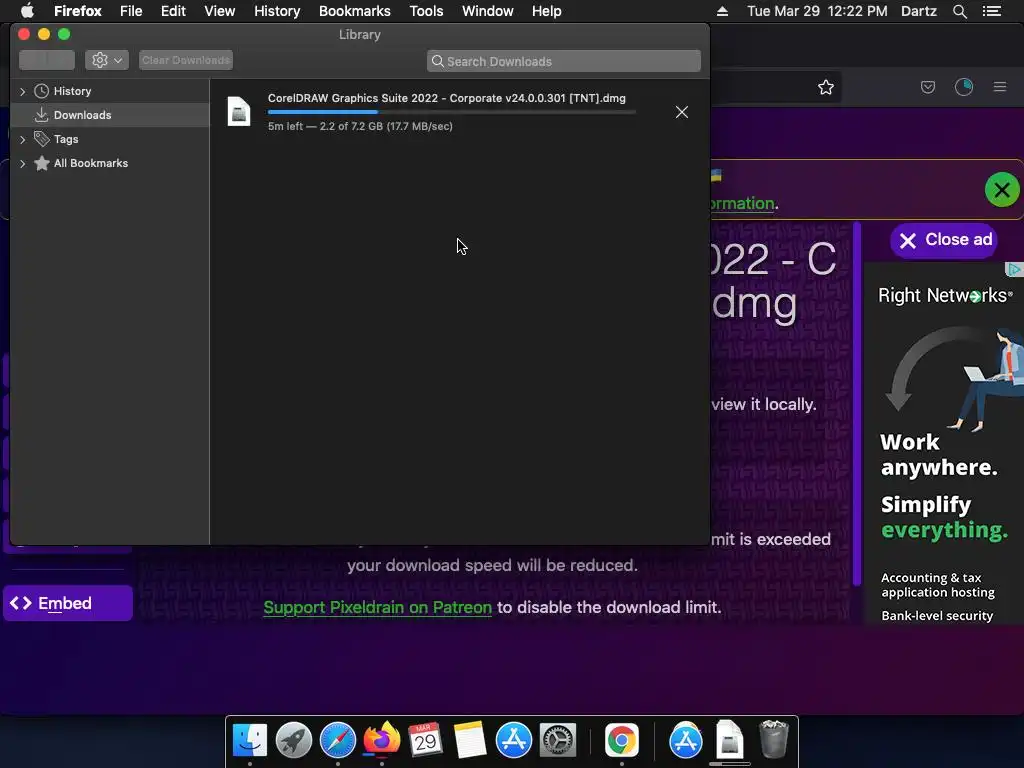The width and height of the screenshot is (1024, 768).
Task: Cancel the CorelDRAW dmg download
Action: click(x=682, y=112)
